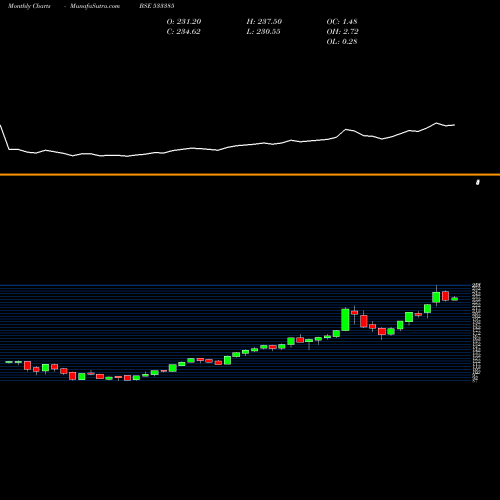Click the 'BSE 533385' symbol text

pyautogui.click(x=157, y=6)
